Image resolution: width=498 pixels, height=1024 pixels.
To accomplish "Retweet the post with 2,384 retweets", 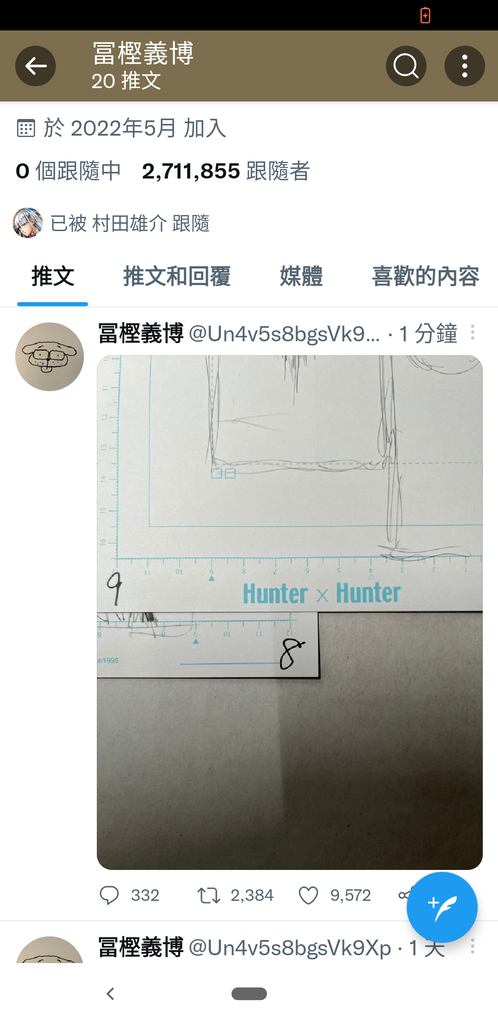I will (x=208, y=895).
